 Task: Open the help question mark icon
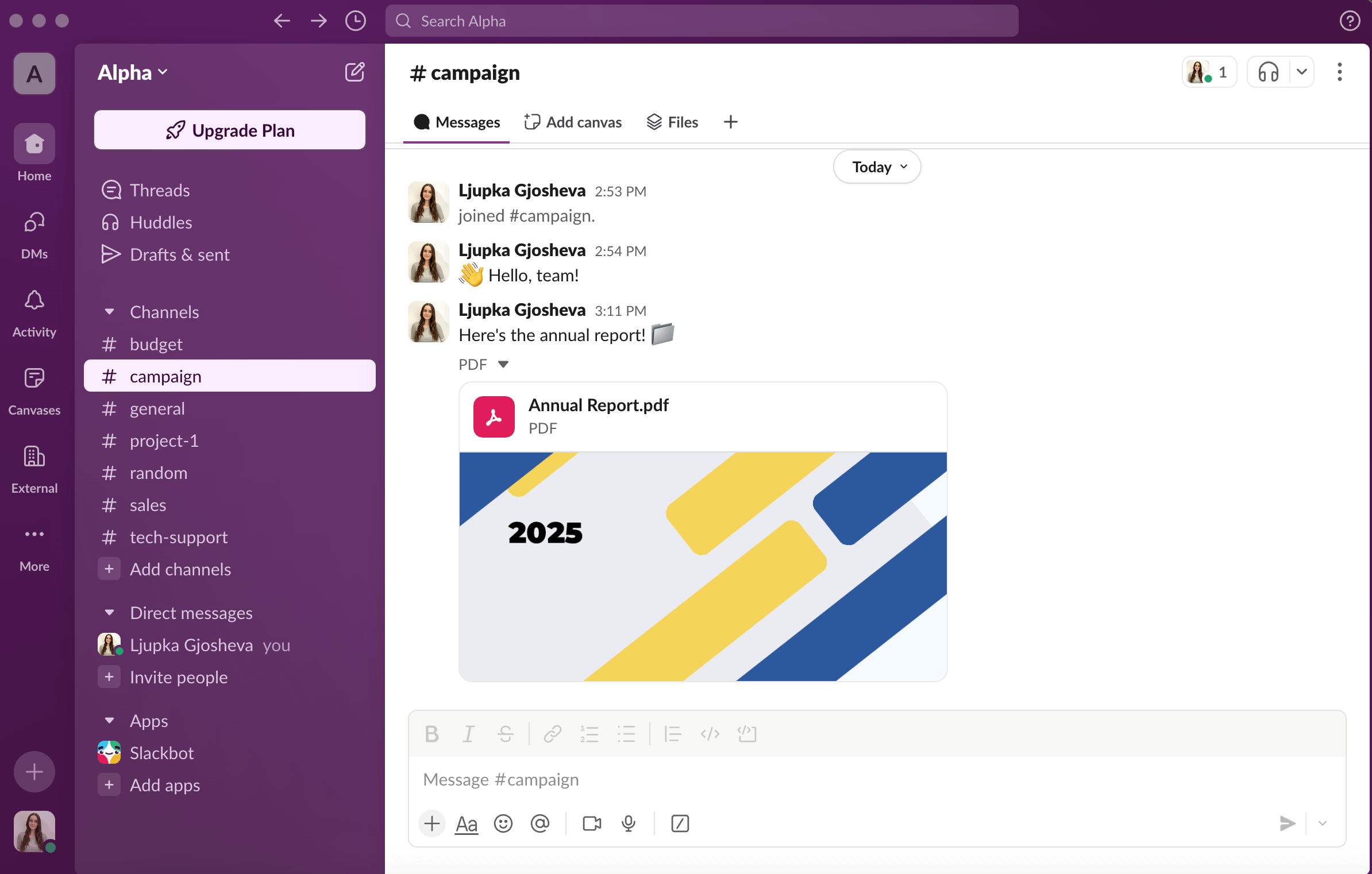(x=1350, y=21)
